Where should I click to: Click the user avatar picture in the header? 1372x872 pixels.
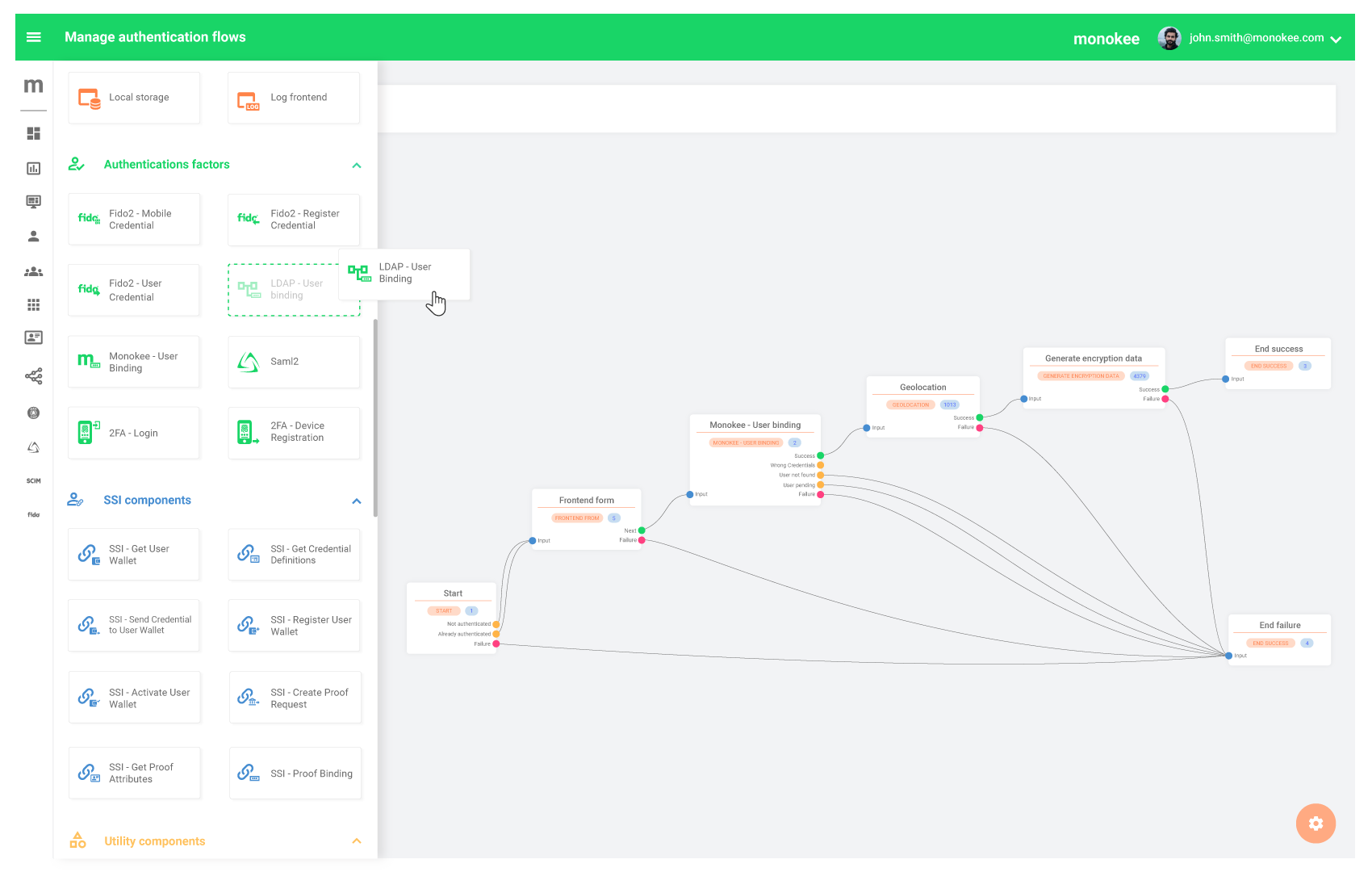pos(1169,38)
